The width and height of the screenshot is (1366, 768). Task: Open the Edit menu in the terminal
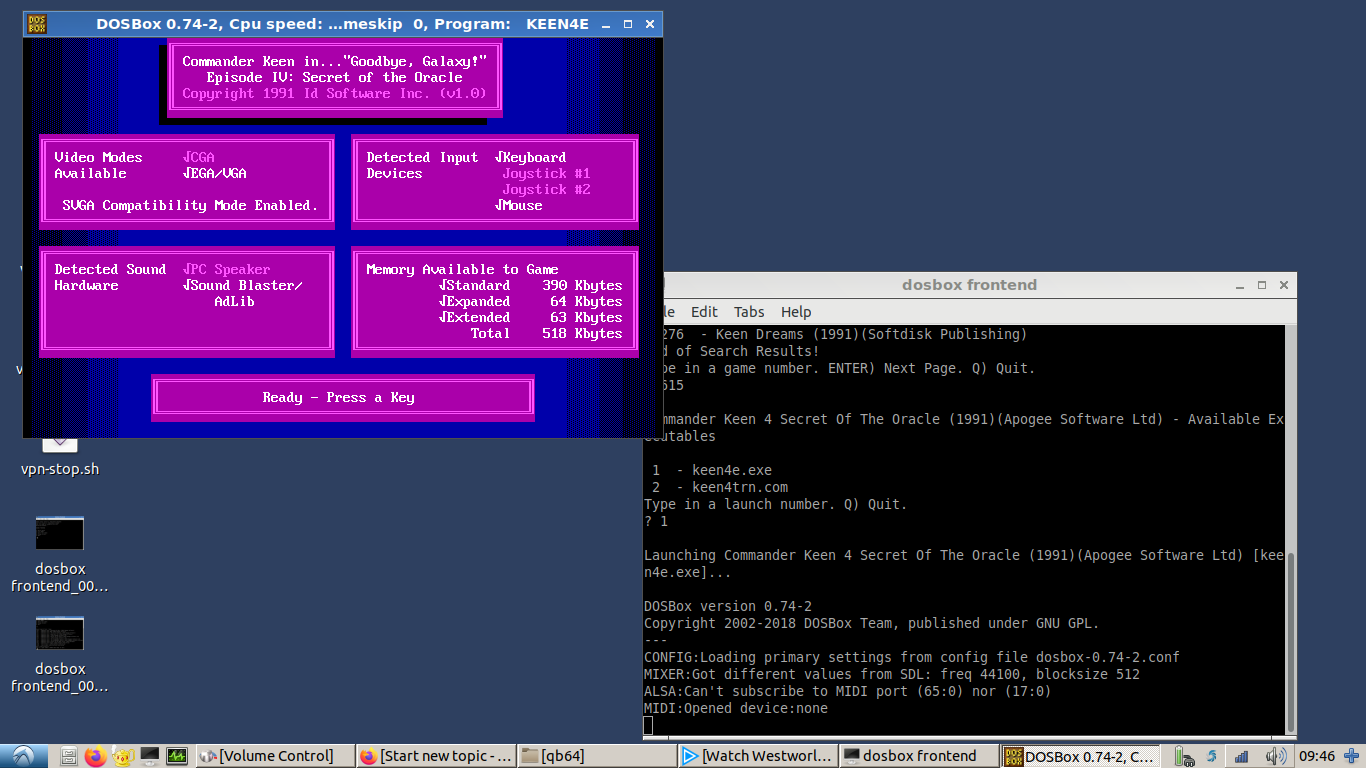click(x=704, y=312)
